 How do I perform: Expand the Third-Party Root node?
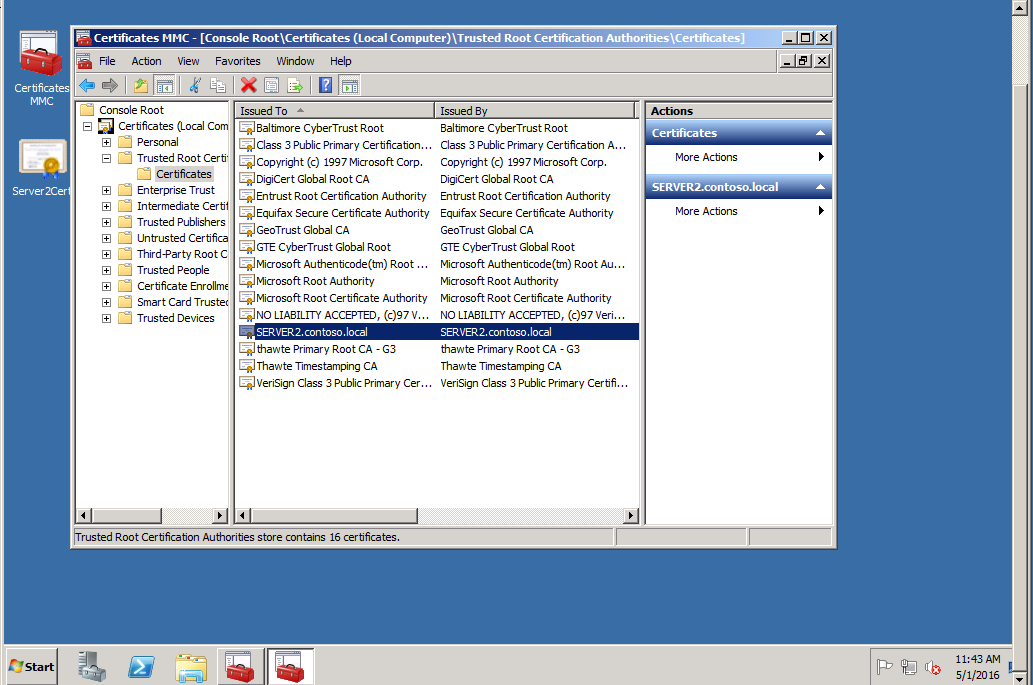(106, 254)
